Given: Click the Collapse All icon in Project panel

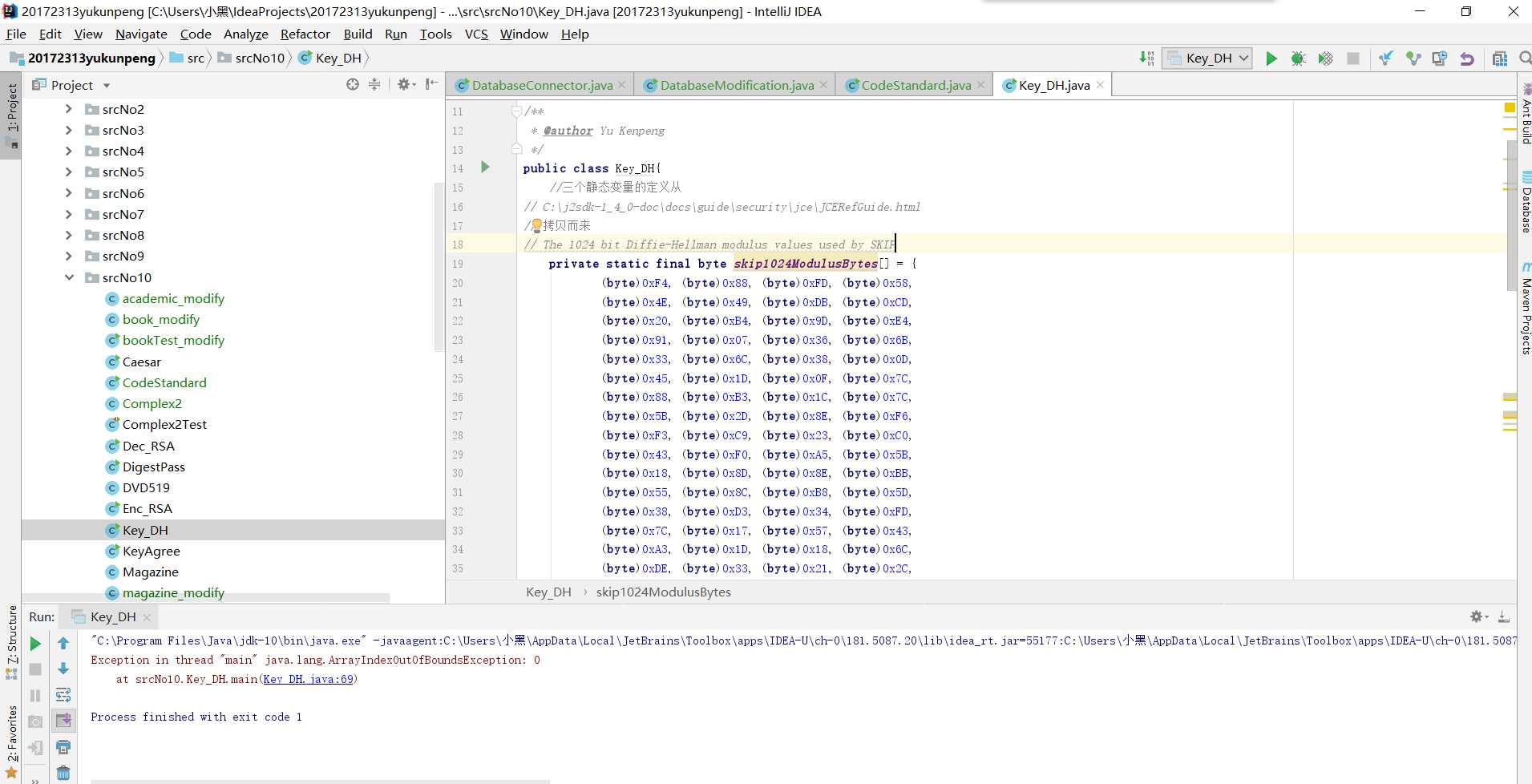Looking at the screenshot, I should point(374,84).
